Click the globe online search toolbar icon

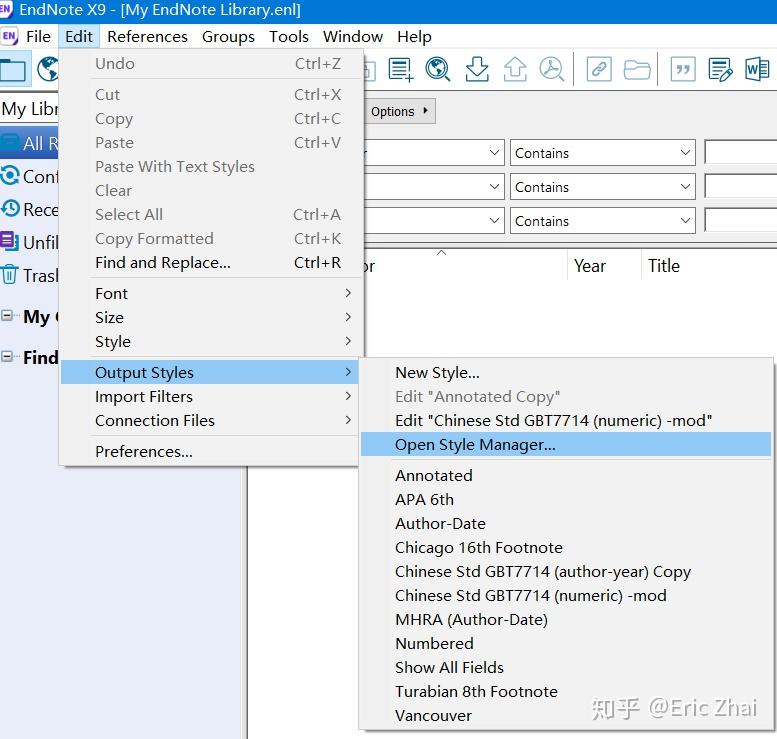(x=438, y=69)
